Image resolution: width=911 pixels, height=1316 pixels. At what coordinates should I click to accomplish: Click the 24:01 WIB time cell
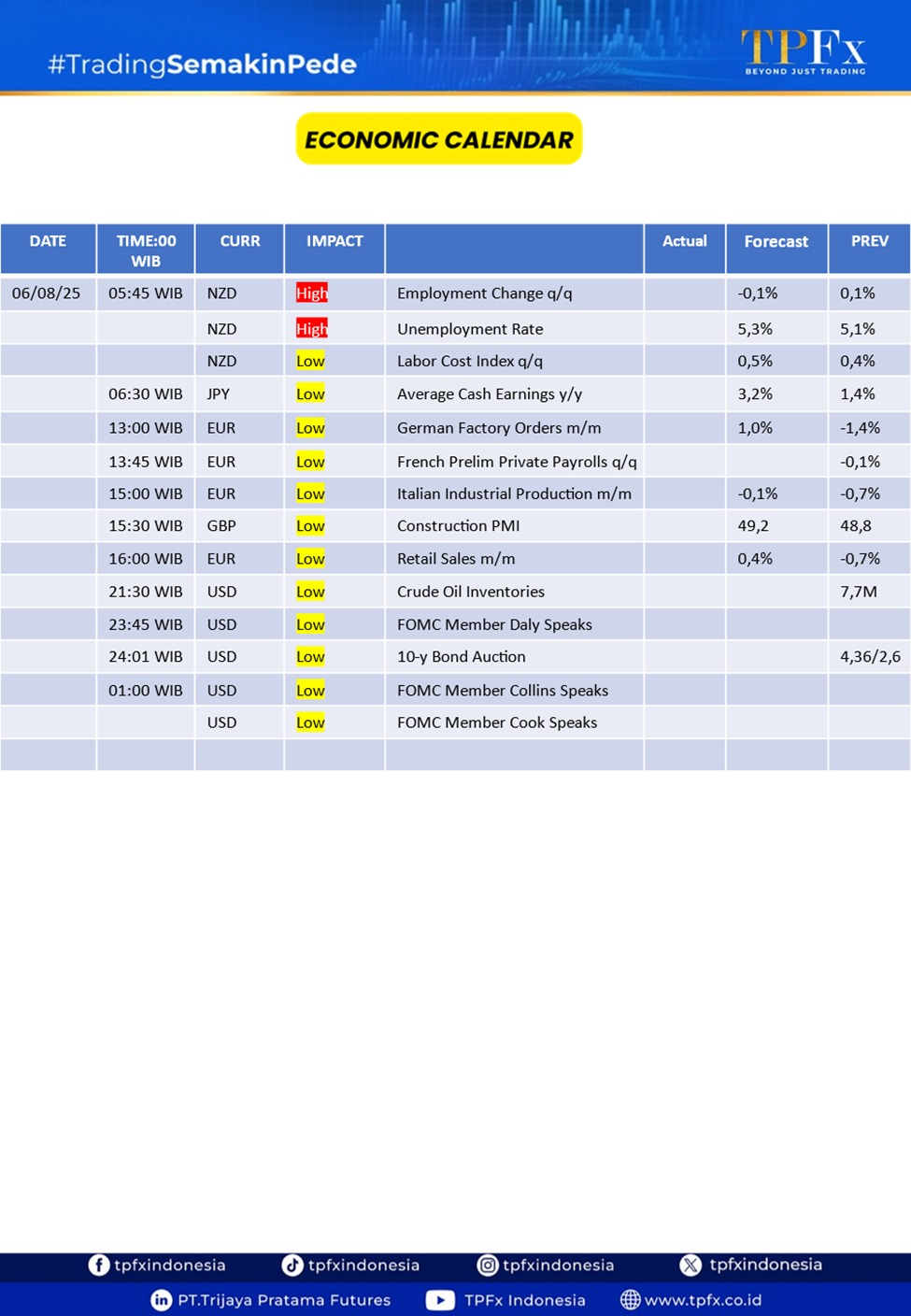(146, 657)
